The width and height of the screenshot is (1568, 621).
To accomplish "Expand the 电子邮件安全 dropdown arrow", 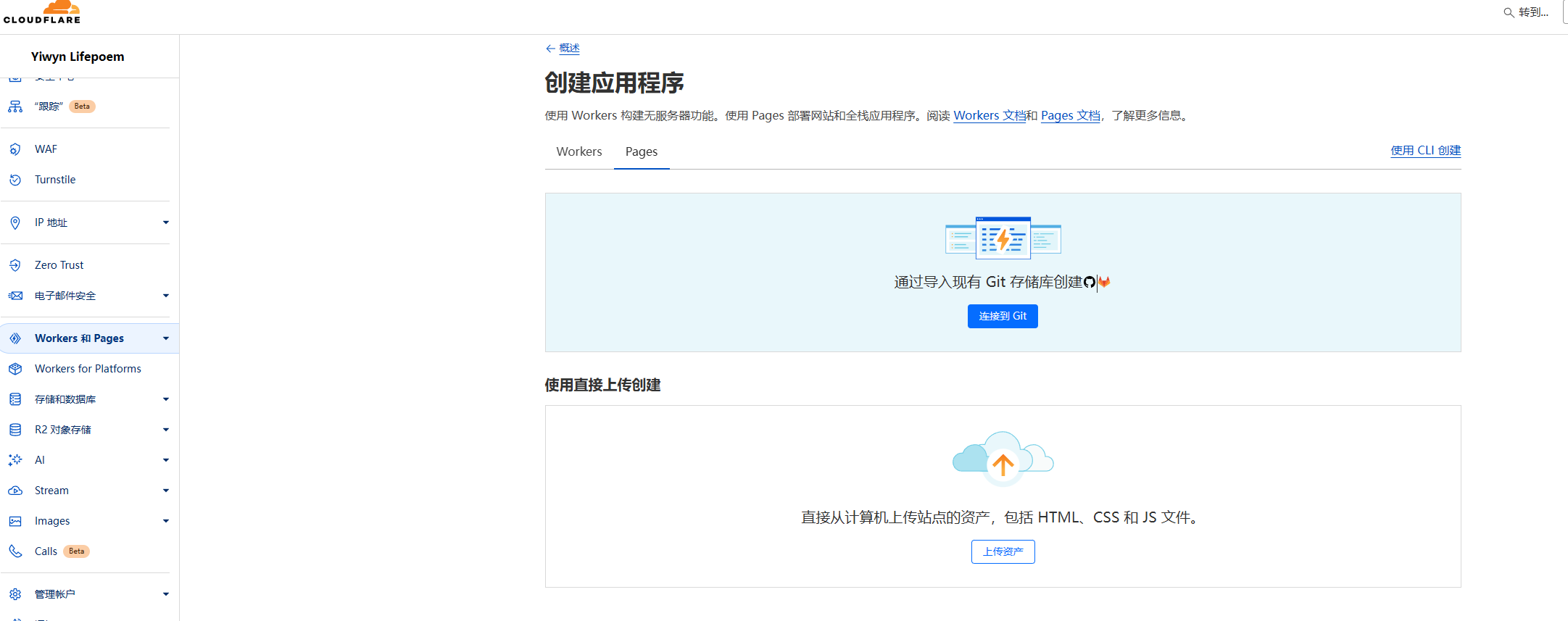I will tap(166, 296).
